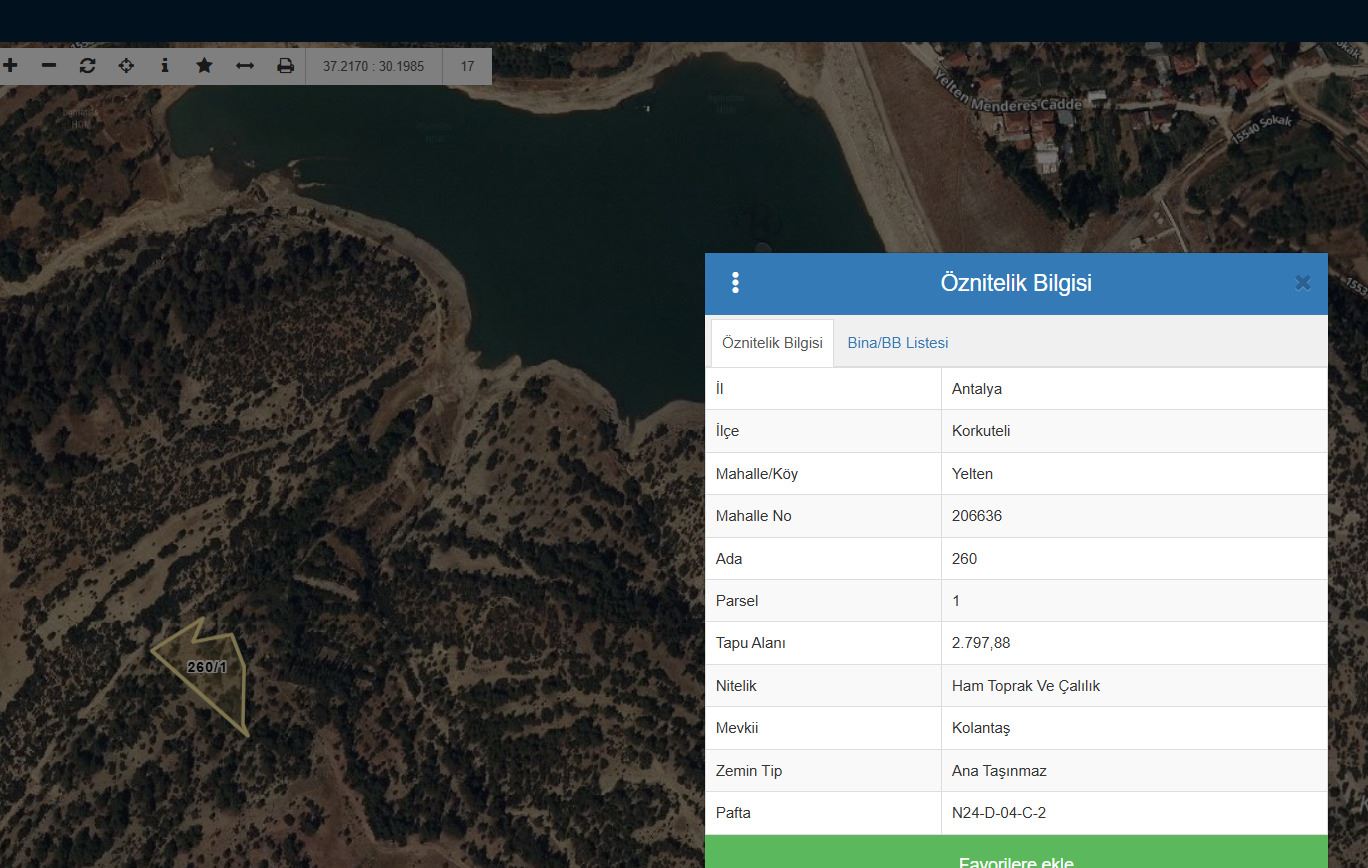This screenshot has height=868, width=1368.
Task: Open favorites with the star icon
Action: (x=204, y=66)
